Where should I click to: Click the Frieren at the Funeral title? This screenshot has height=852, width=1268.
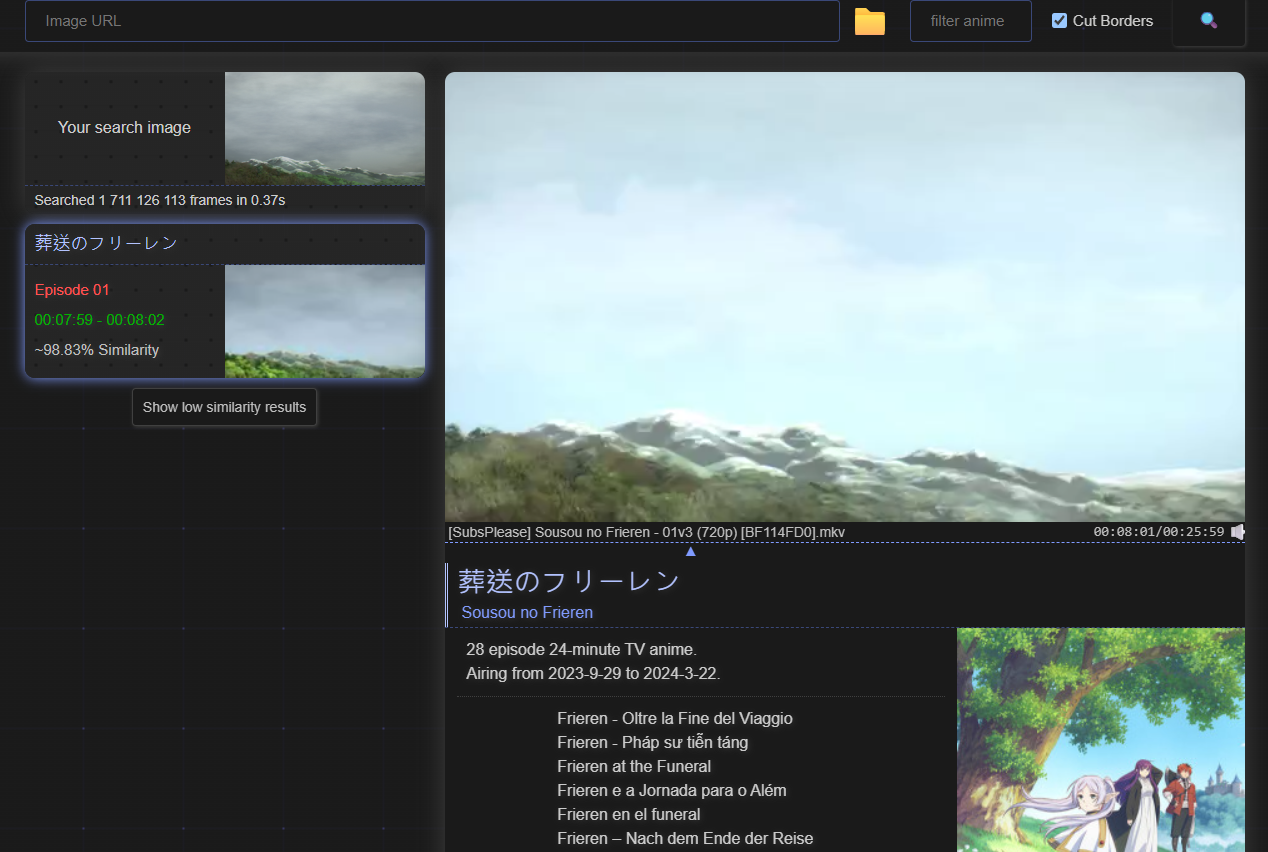[x=634, y=767]
